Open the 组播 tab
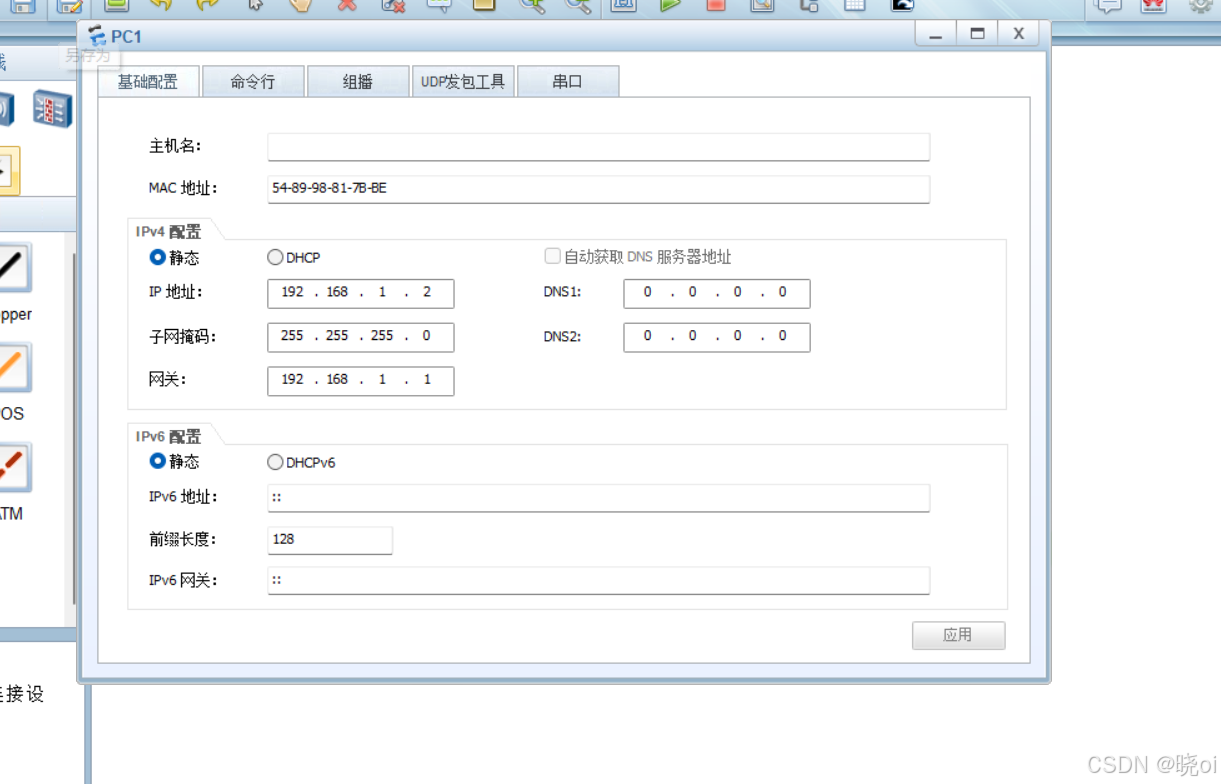The image size is (1221, 784). [x=358, y=82]
